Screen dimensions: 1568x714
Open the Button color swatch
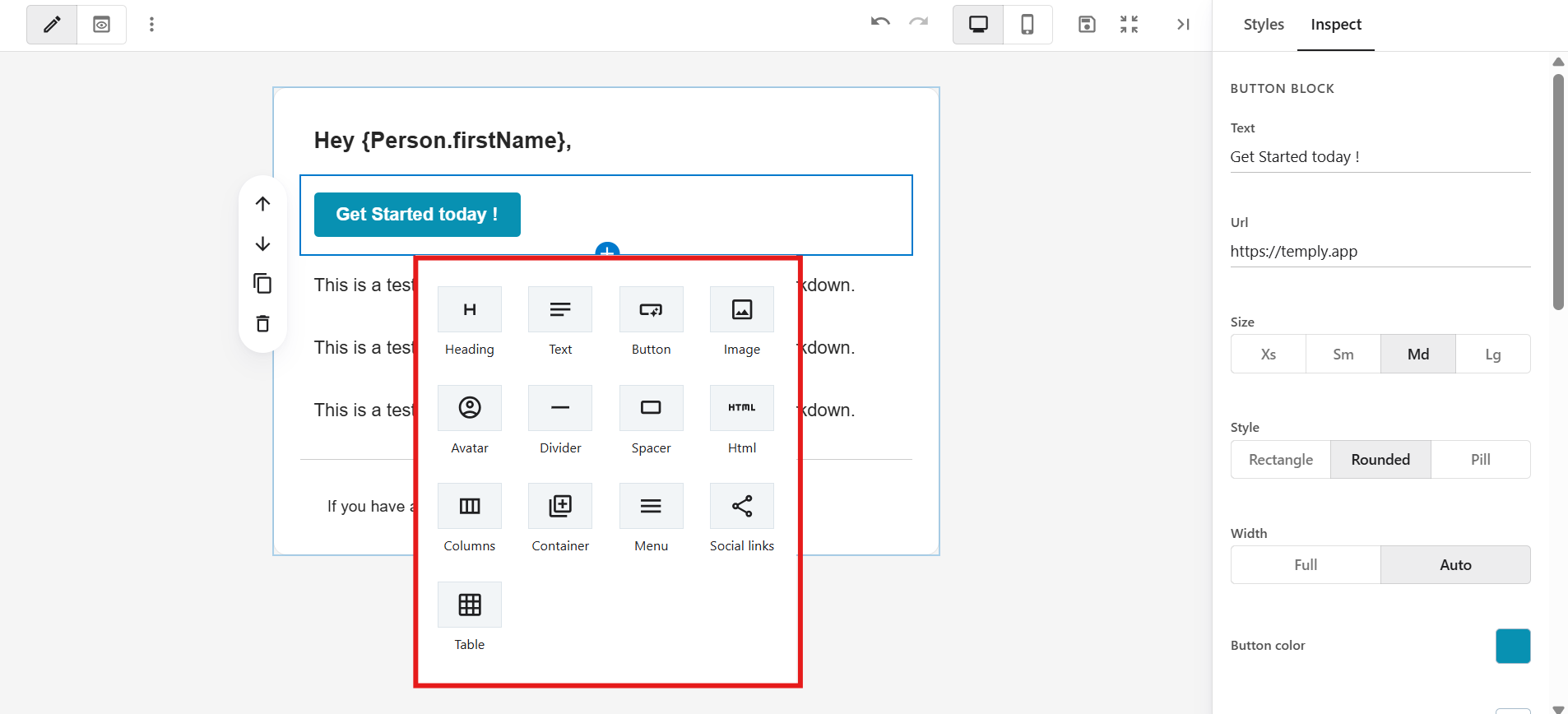1513,646
